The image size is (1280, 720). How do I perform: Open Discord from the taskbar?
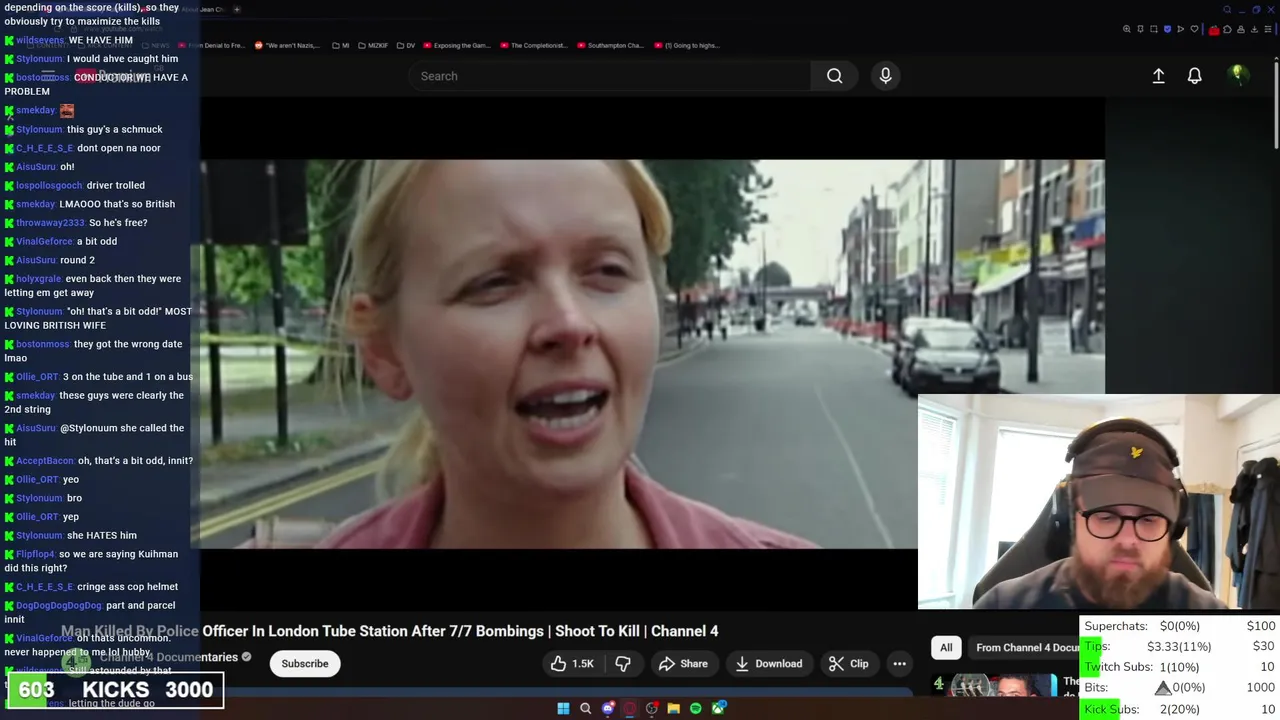pyautogui.click(x=607, y=708)
